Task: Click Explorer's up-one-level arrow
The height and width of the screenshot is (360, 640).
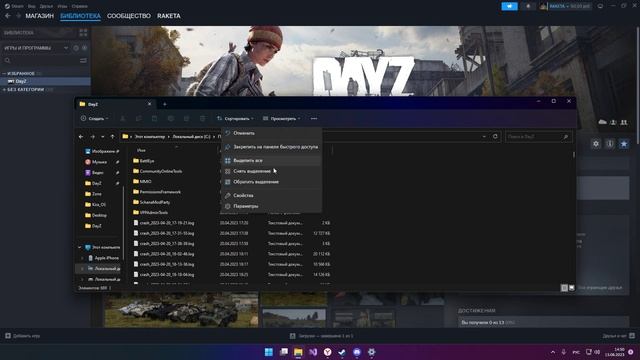Action: pyautogui.click(x=112, y=137)
